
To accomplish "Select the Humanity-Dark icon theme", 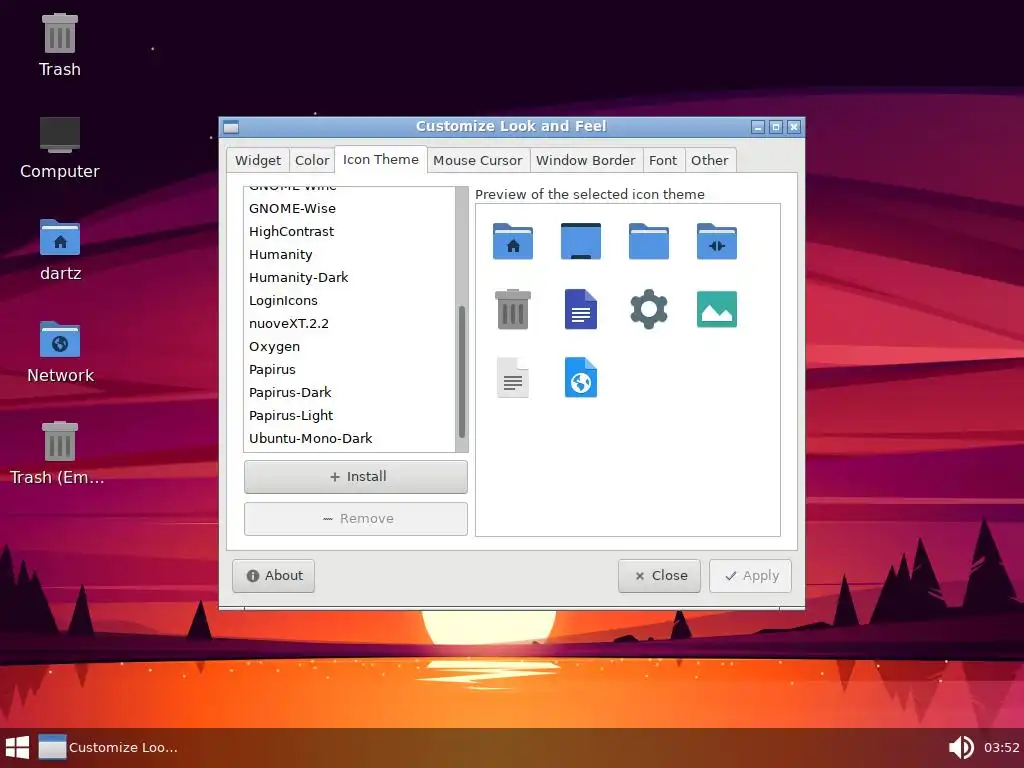I will coord(349,278).
